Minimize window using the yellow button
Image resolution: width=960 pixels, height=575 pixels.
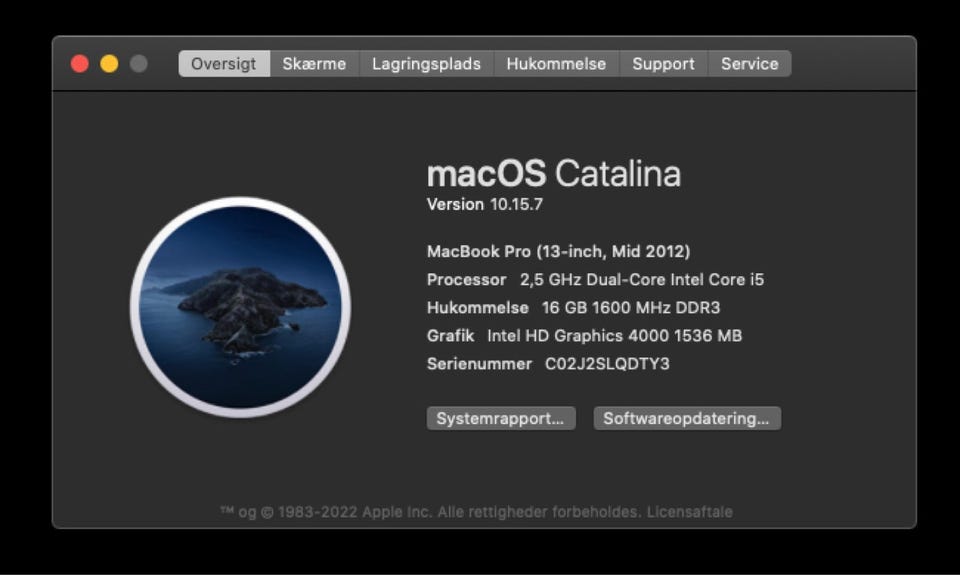tap(109, 64)
